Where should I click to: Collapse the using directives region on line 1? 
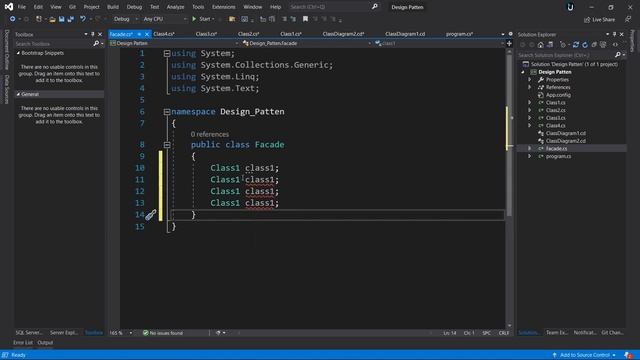(167, 53)
